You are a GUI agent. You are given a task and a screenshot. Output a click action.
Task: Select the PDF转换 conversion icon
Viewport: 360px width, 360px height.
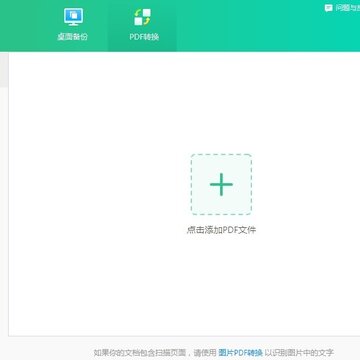[143, 17]
